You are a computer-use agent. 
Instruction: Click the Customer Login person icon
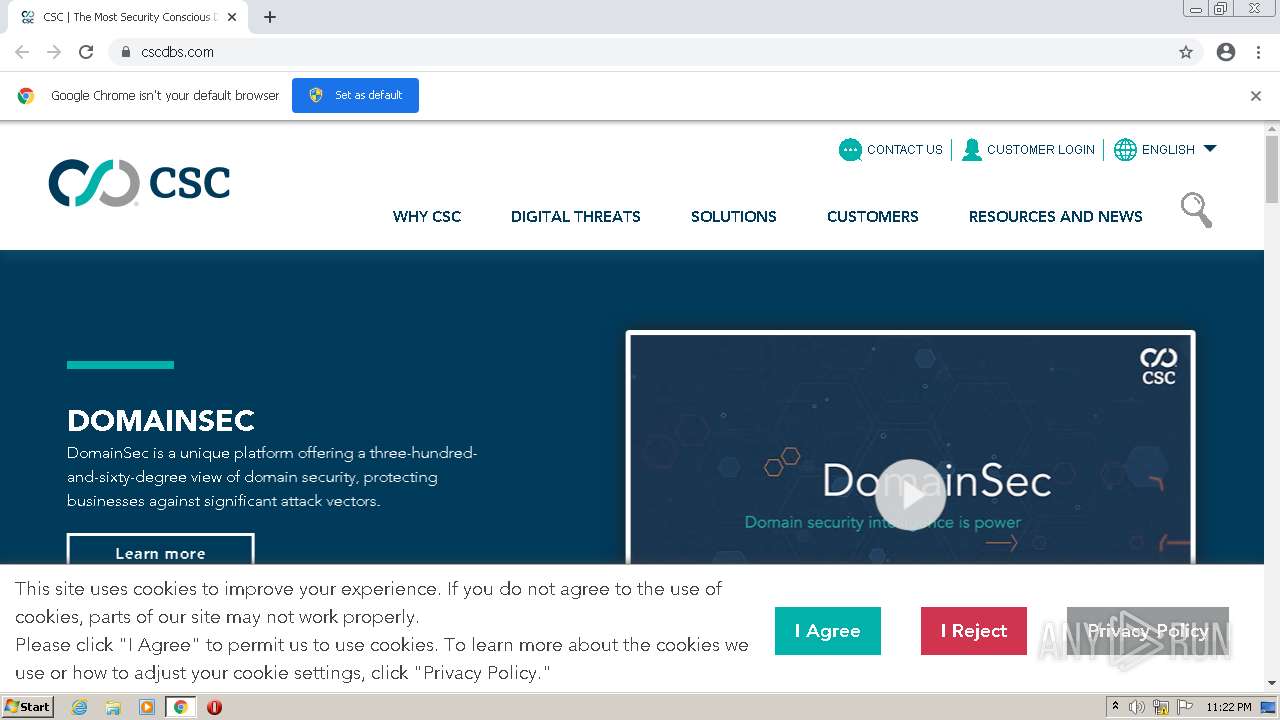(x=972, y=150)
